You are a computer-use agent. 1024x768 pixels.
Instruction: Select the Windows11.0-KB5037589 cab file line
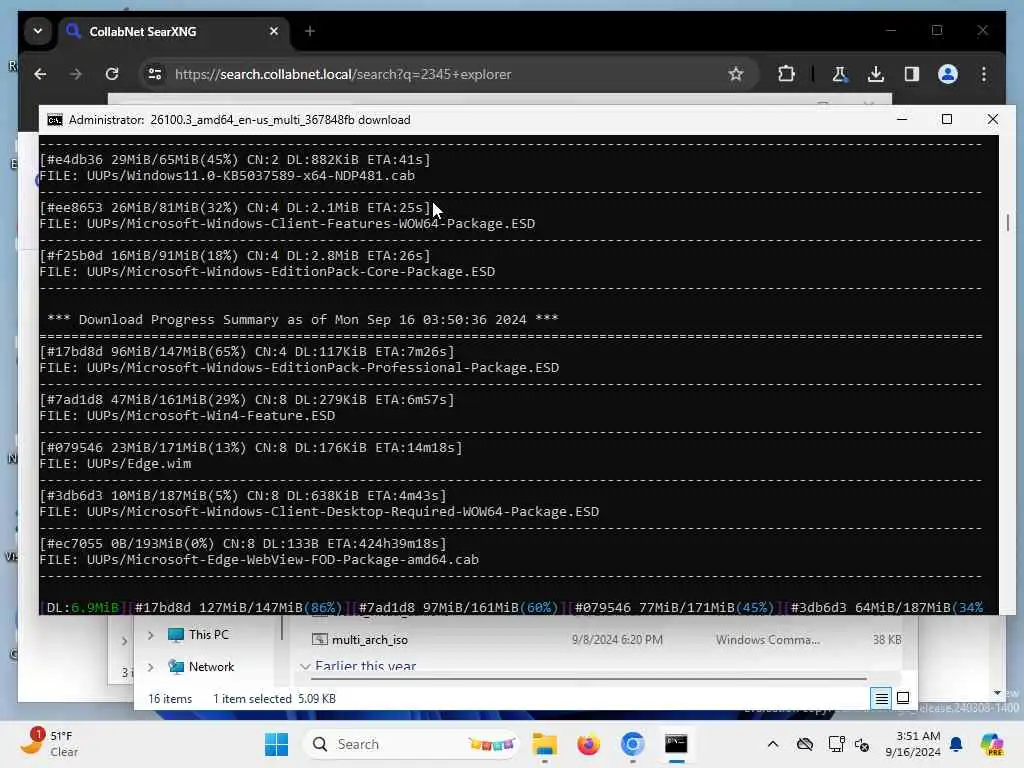tap(227, 176)
